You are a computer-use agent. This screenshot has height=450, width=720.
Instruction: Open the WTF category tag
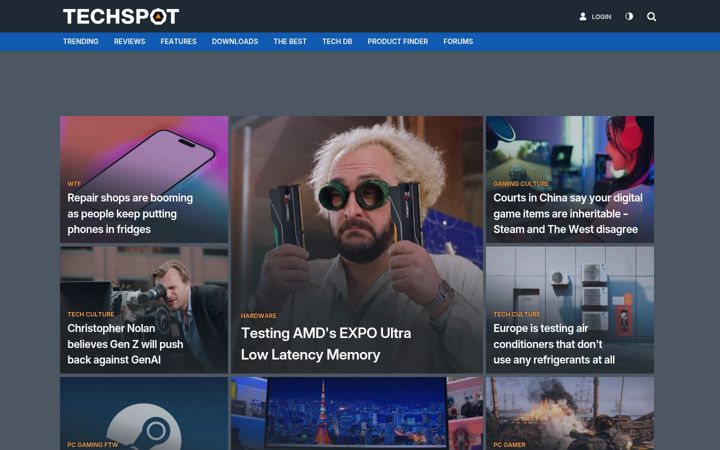pos(74,184)
